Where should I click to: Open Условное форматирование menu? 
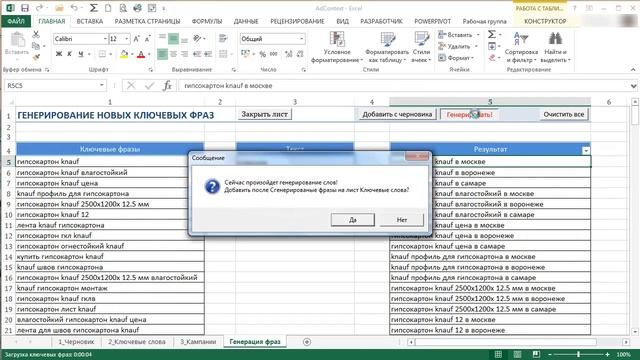point(337,47)
